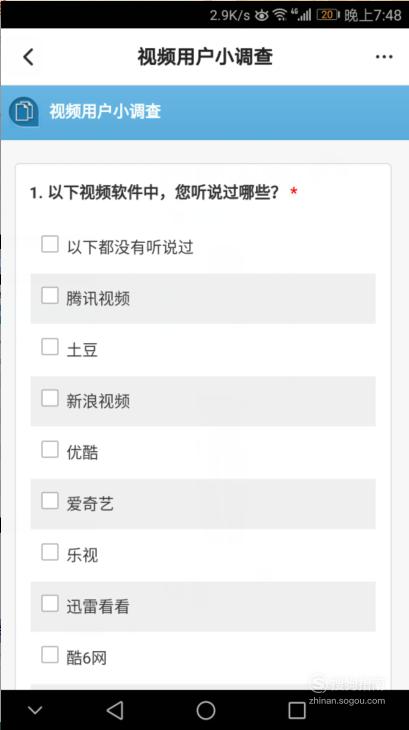Tick the 优酷 checkbox
Viewport: 409px width, 730px height.
(50, 449)
